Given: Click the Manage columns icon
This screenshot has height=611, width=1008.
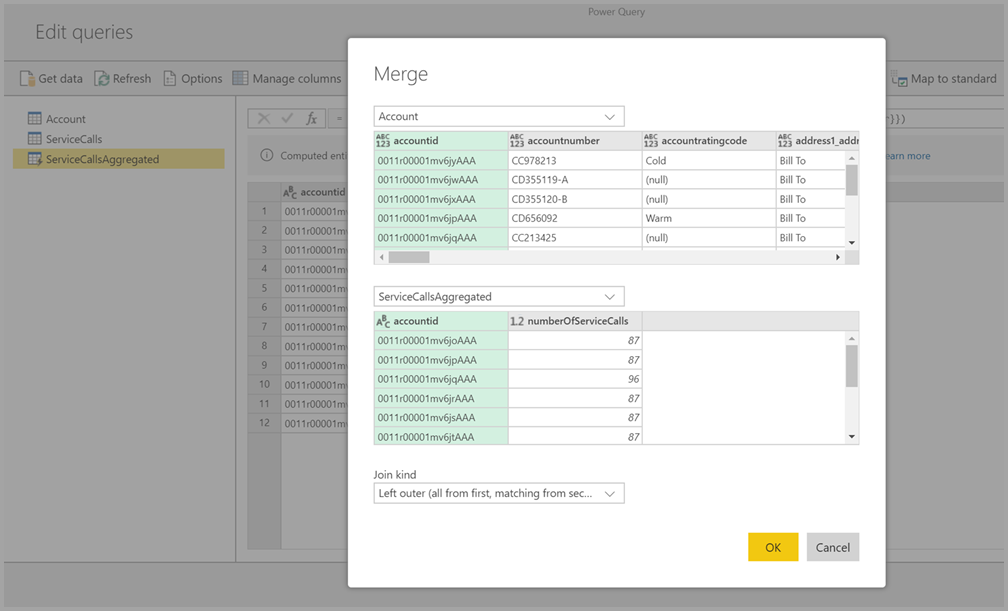Looking at the screenshot, I should click(240, 78).
